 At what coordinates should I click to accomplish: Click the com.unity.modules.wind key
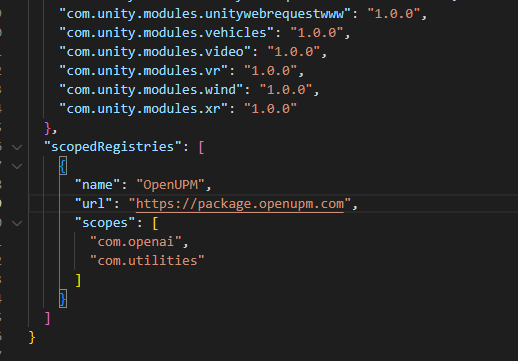click(151, 90)
